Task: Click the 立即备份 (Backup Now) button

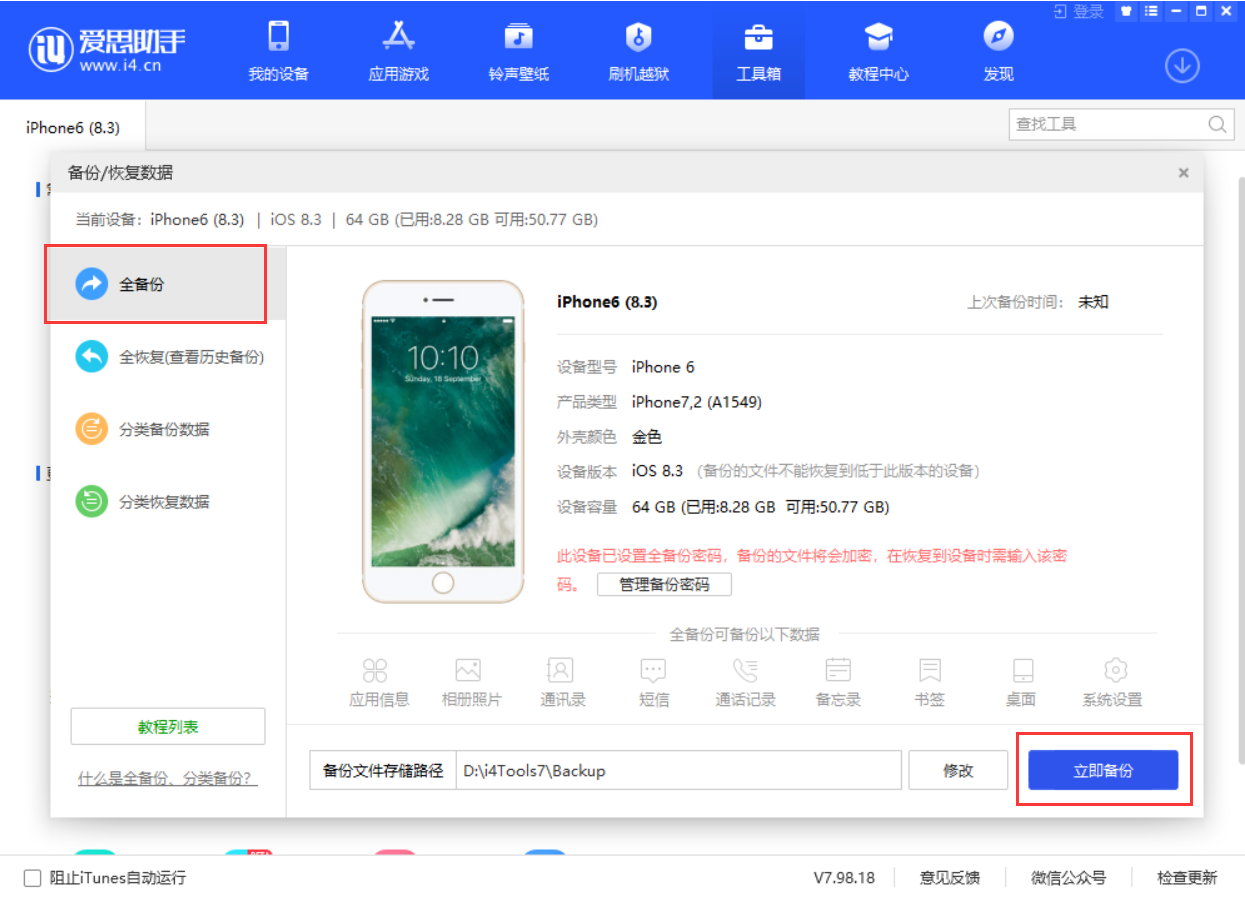Action: [x=1103, y=770]
